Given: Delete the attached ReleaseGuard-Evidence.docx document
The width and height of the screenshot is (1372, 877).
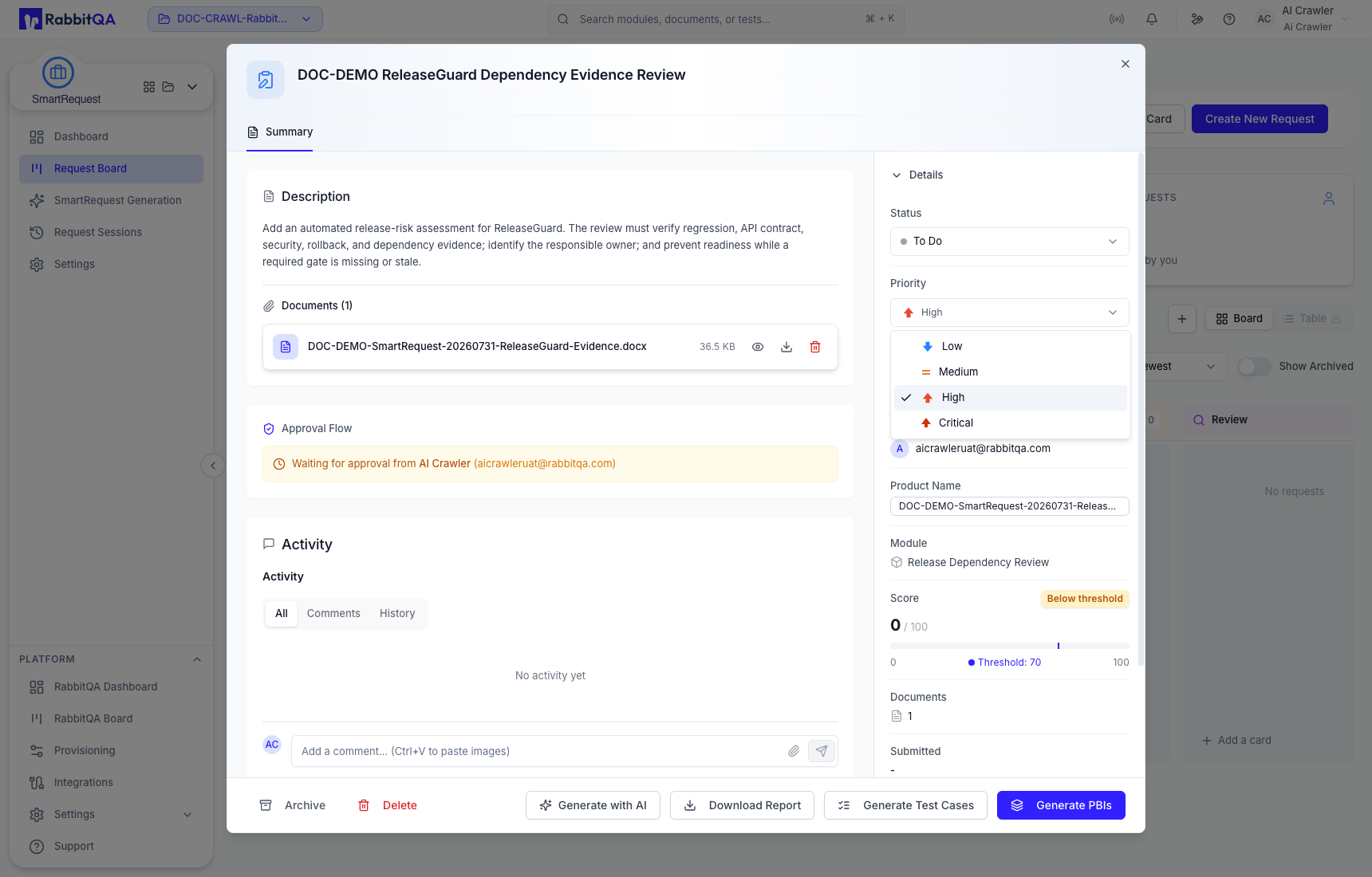Looking at the screenshot, I should [x=815, y=347].
